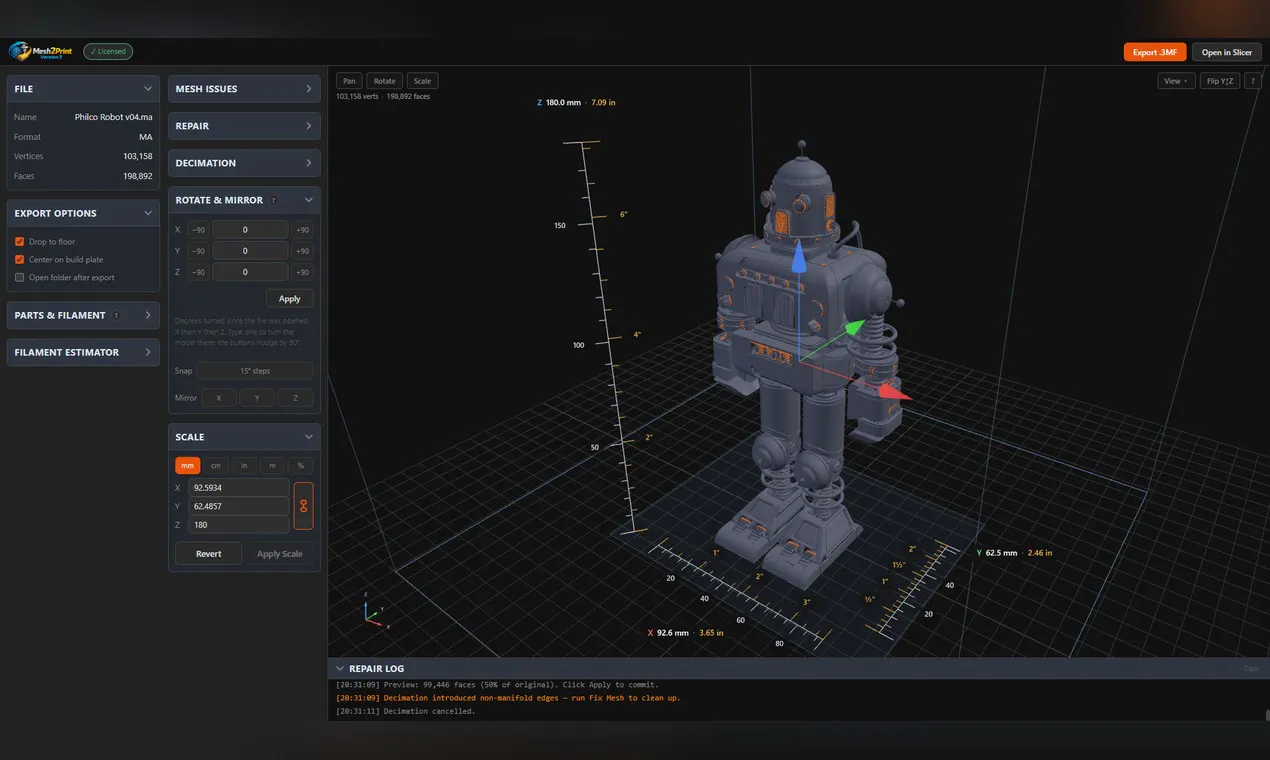Toggle the Drop to floor checkbox

pyautogui.click(x=20, y=242)
